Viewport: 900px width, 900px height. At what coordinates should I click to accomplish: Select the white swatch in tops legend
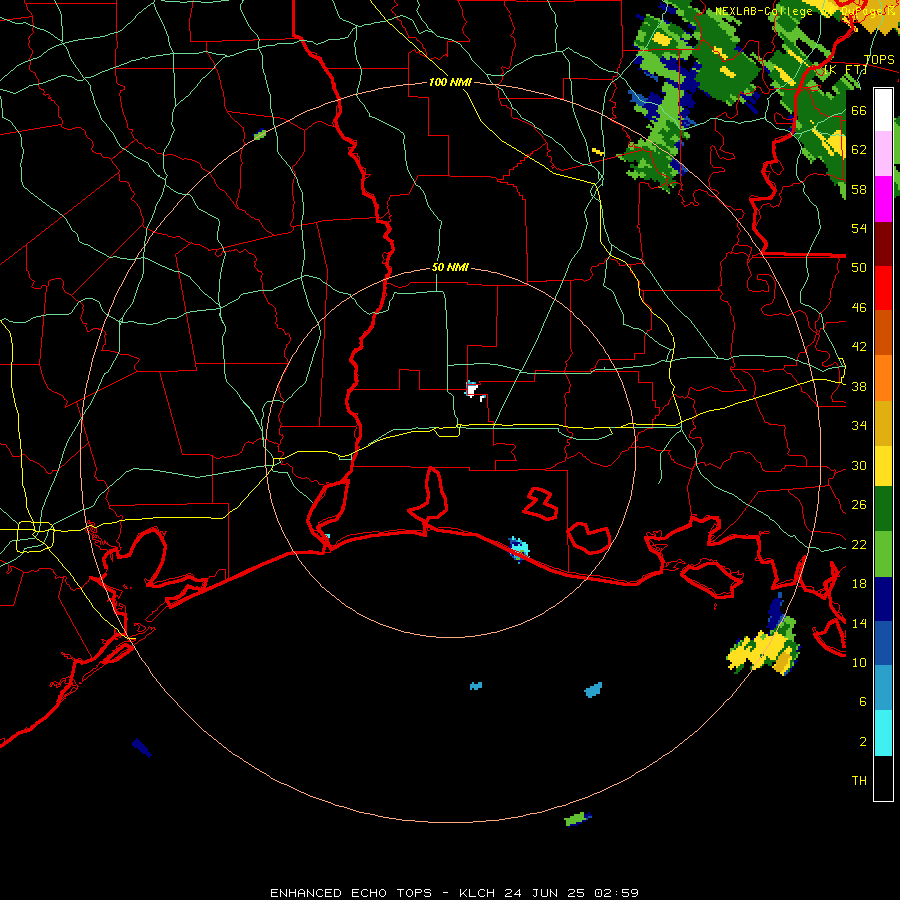(x=883, y=110)
